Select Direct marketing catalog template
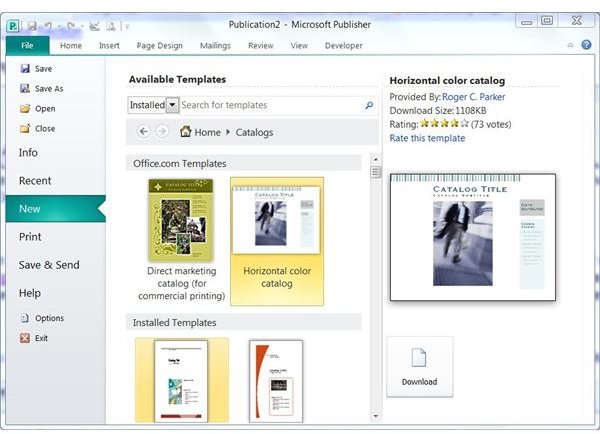This screenshot has height=434, width=600. pyautogui.click(x=181, y=240)
